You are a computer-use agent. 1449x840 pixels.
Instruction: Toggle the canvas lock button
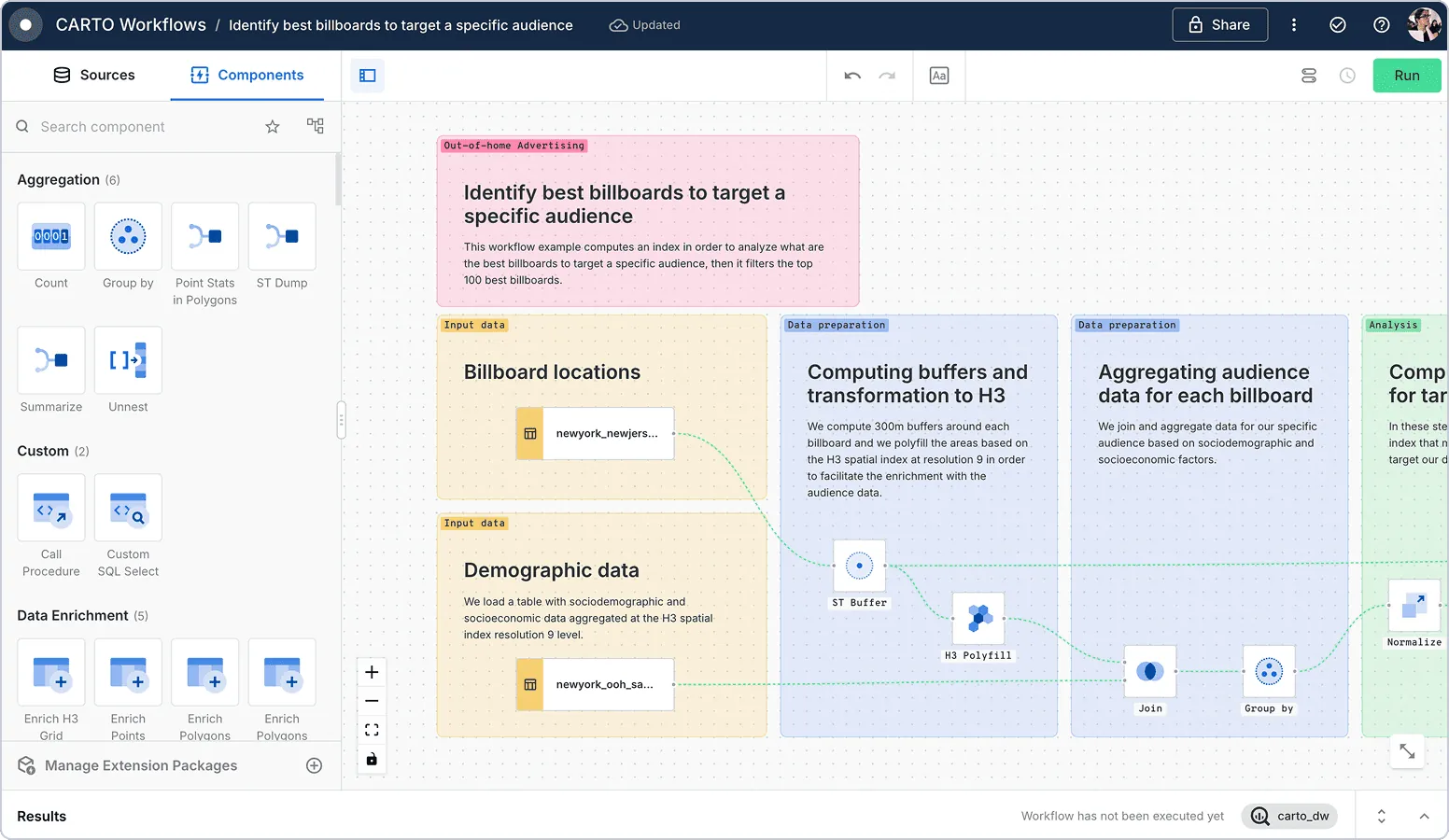pos(372,759)
